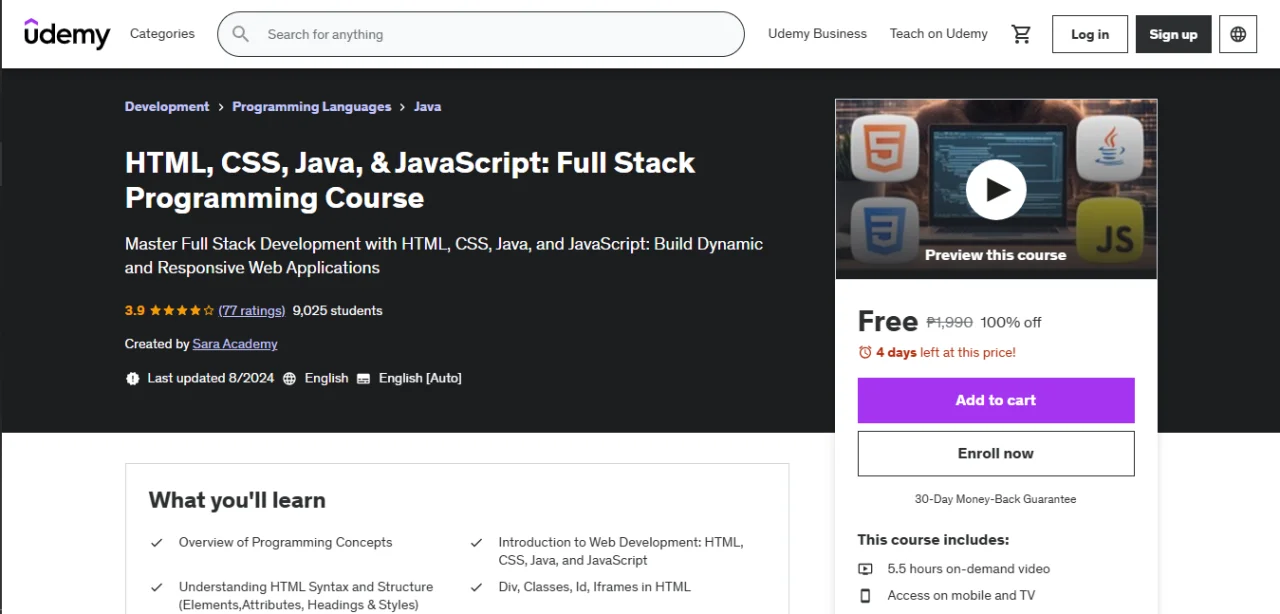Screen dimensions: 1280x614
Task: Click the What you'll learn heading
Action: (237, 500)
